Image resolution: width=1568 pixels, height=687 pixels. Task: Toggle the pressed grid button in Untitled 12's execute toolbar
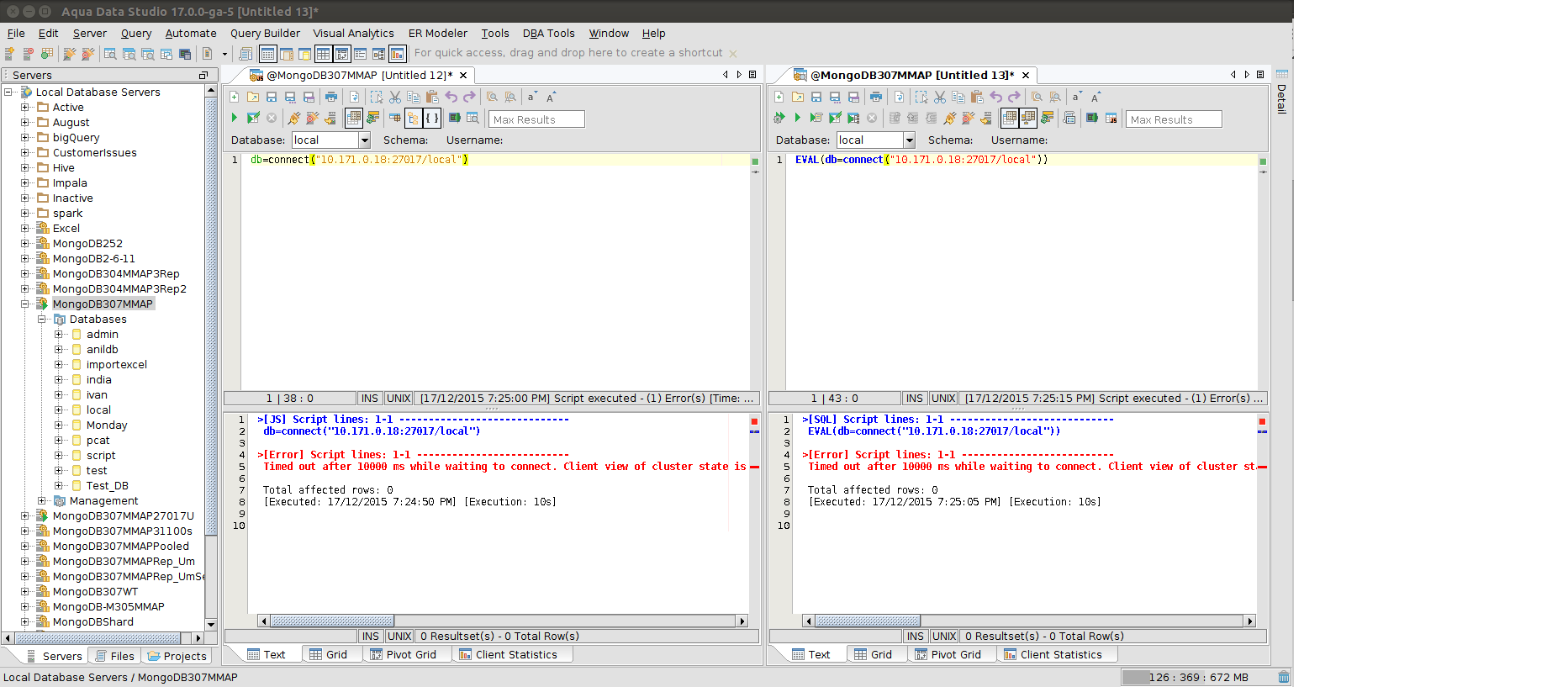pos(354,119)
